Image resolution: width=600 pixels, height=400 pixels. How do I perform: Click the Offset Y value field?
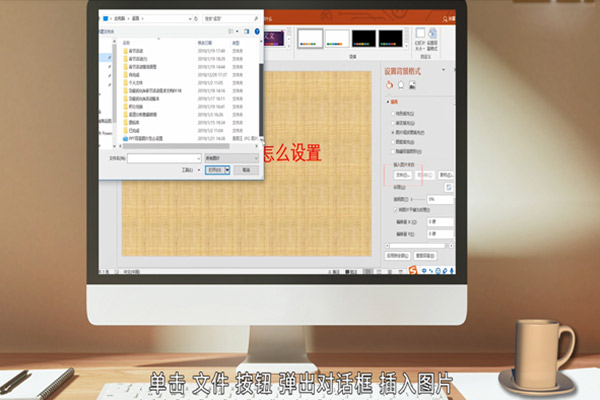(x=440, y=234)
